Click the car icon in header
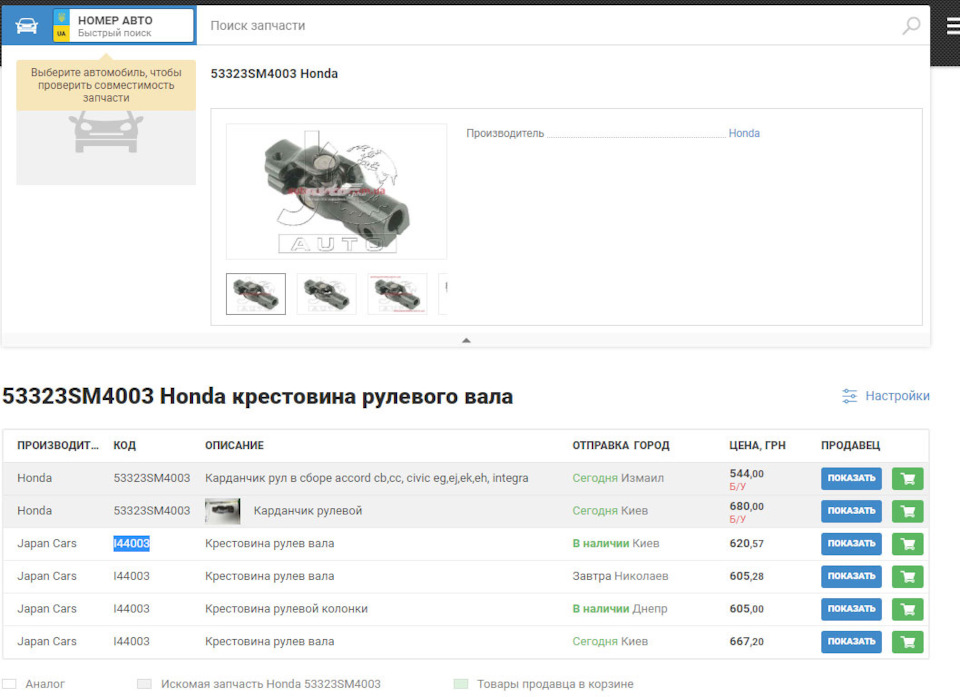The image size is (960, 697). pyautogui.click(x=26, y=26)
